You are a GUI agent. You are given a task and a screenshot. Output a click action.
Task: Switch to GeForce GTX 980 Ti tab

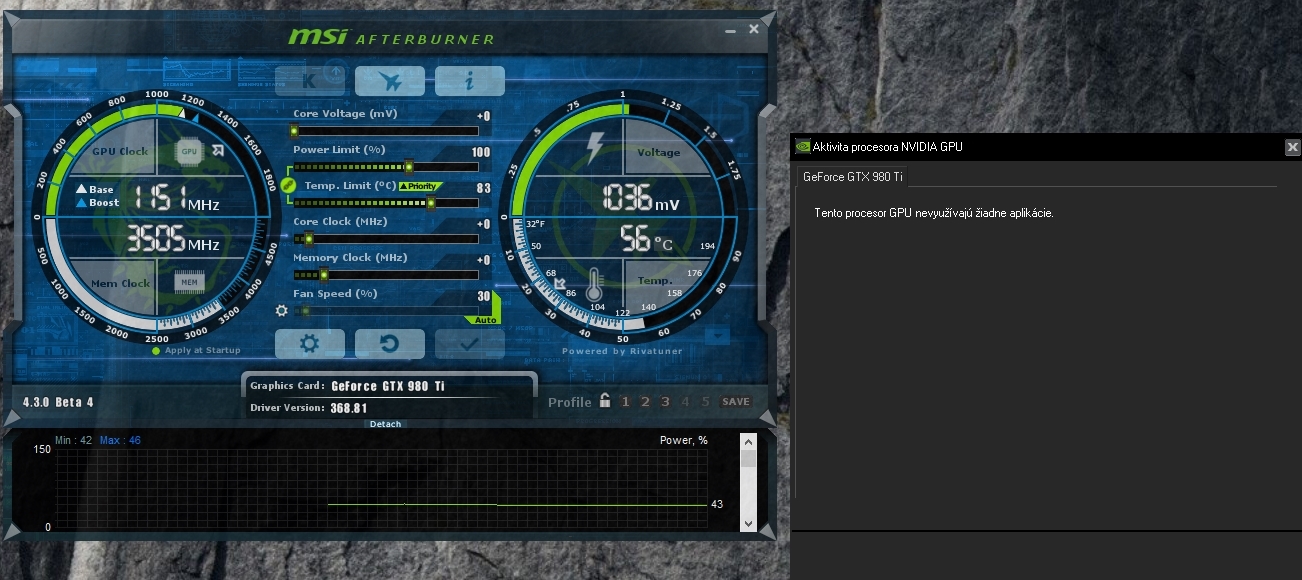[852, 177]
